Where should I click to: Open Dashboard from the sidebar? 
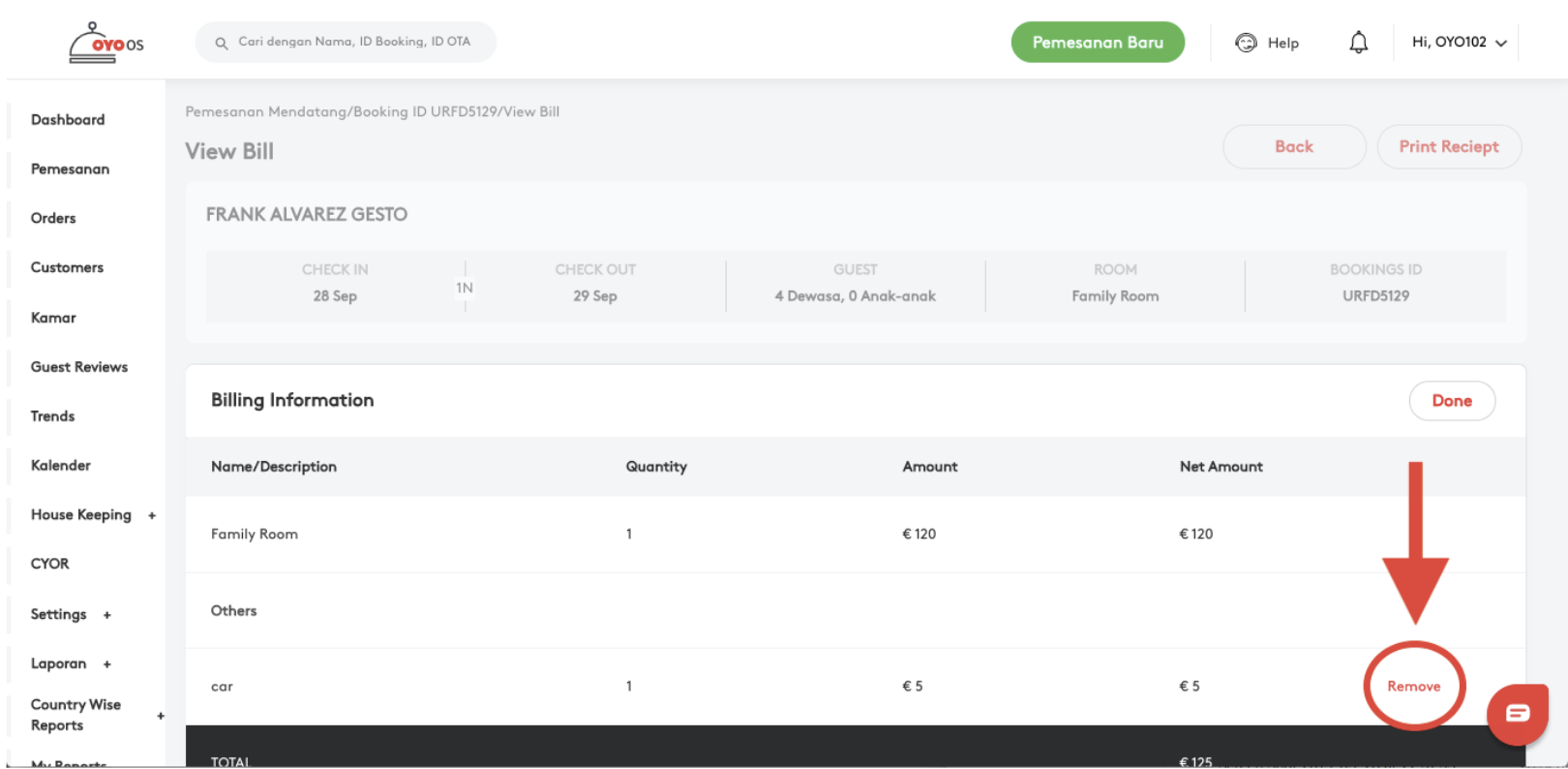[x=68, y=120]
